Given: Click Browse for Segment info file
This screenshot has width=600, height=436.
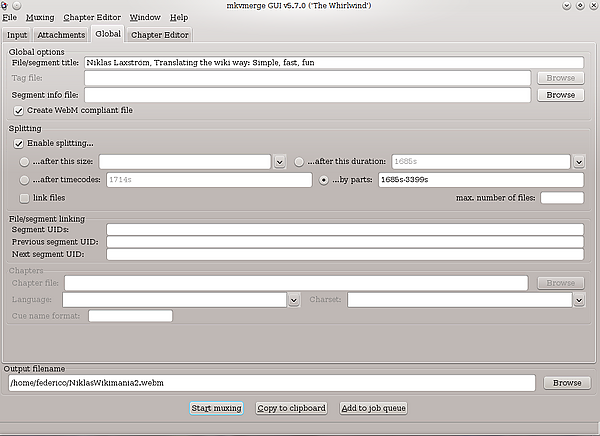Looking at the screenshot, I should (560, 95).
